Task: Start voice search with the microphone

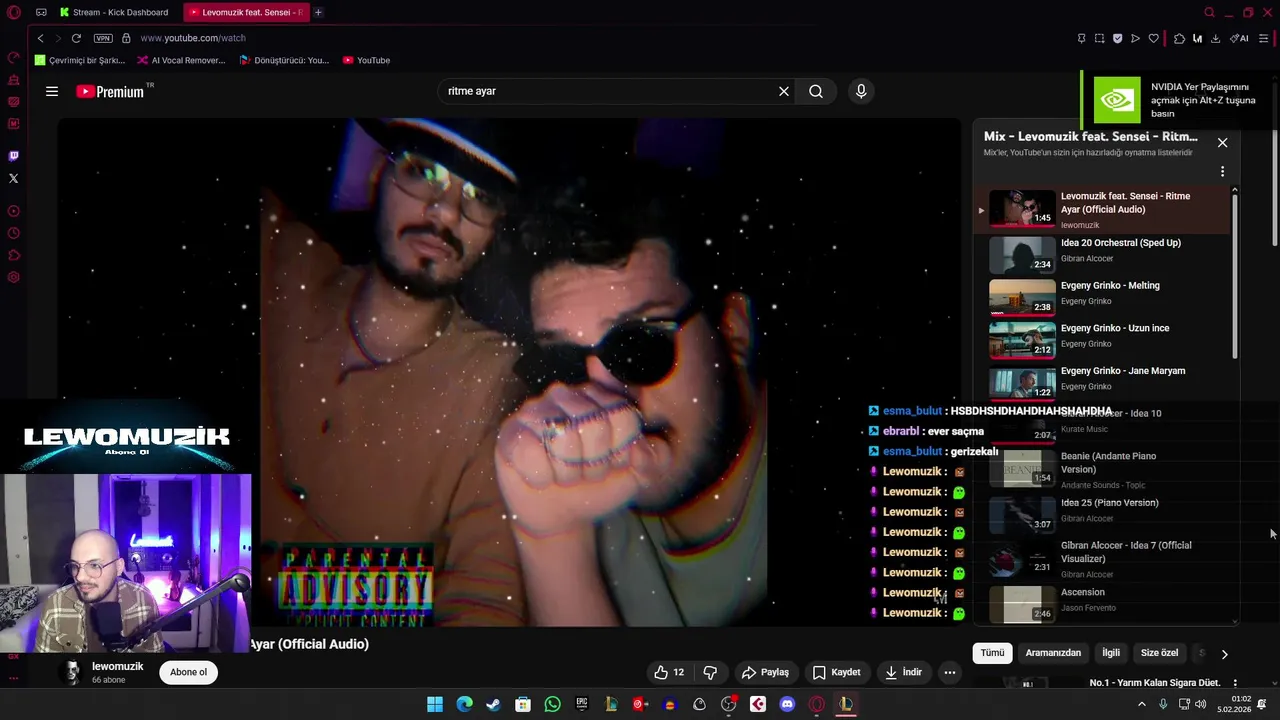Action: [861, 91]
